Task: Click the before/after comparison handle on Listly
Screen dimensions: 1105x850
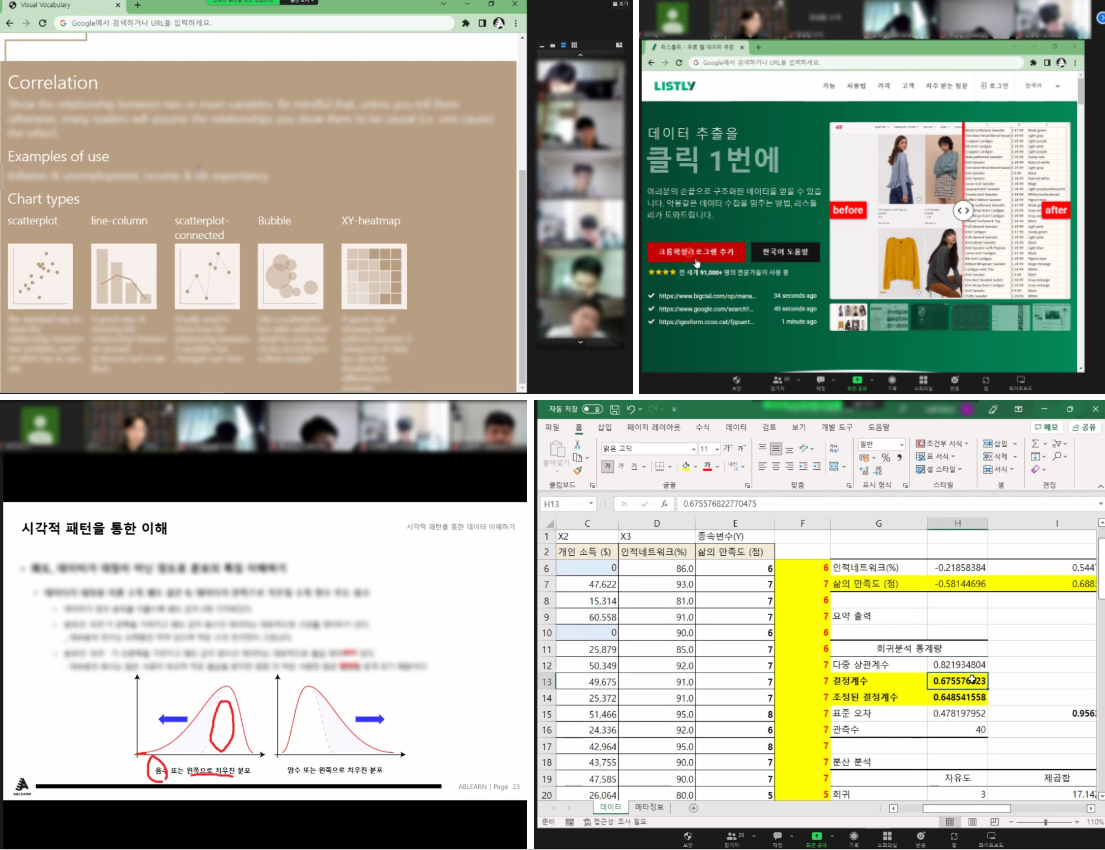Action: [x=963, y=210]
